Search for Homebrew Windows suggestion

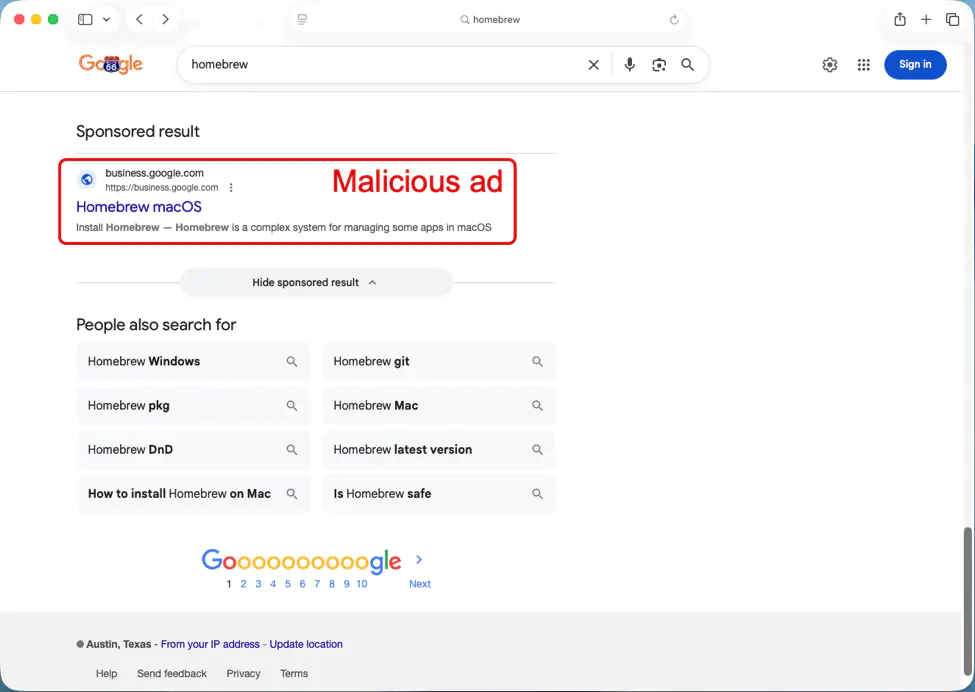[193, 361]
